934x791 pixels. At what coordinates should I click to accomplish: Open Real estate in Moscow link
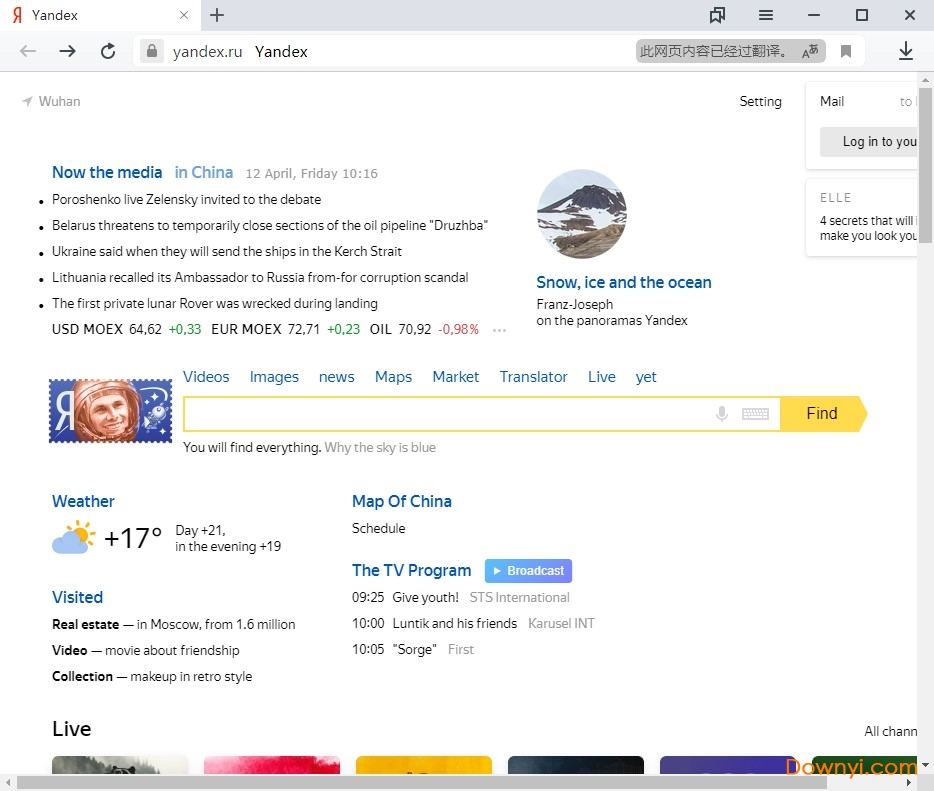tap(173, 624)
